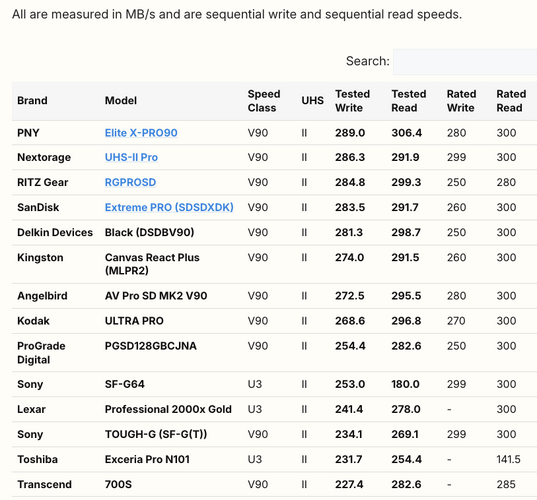537x500 pixels.
Task: Click the TOUGH-G (SF-G(T)) model cell
Action: [156, 434]
